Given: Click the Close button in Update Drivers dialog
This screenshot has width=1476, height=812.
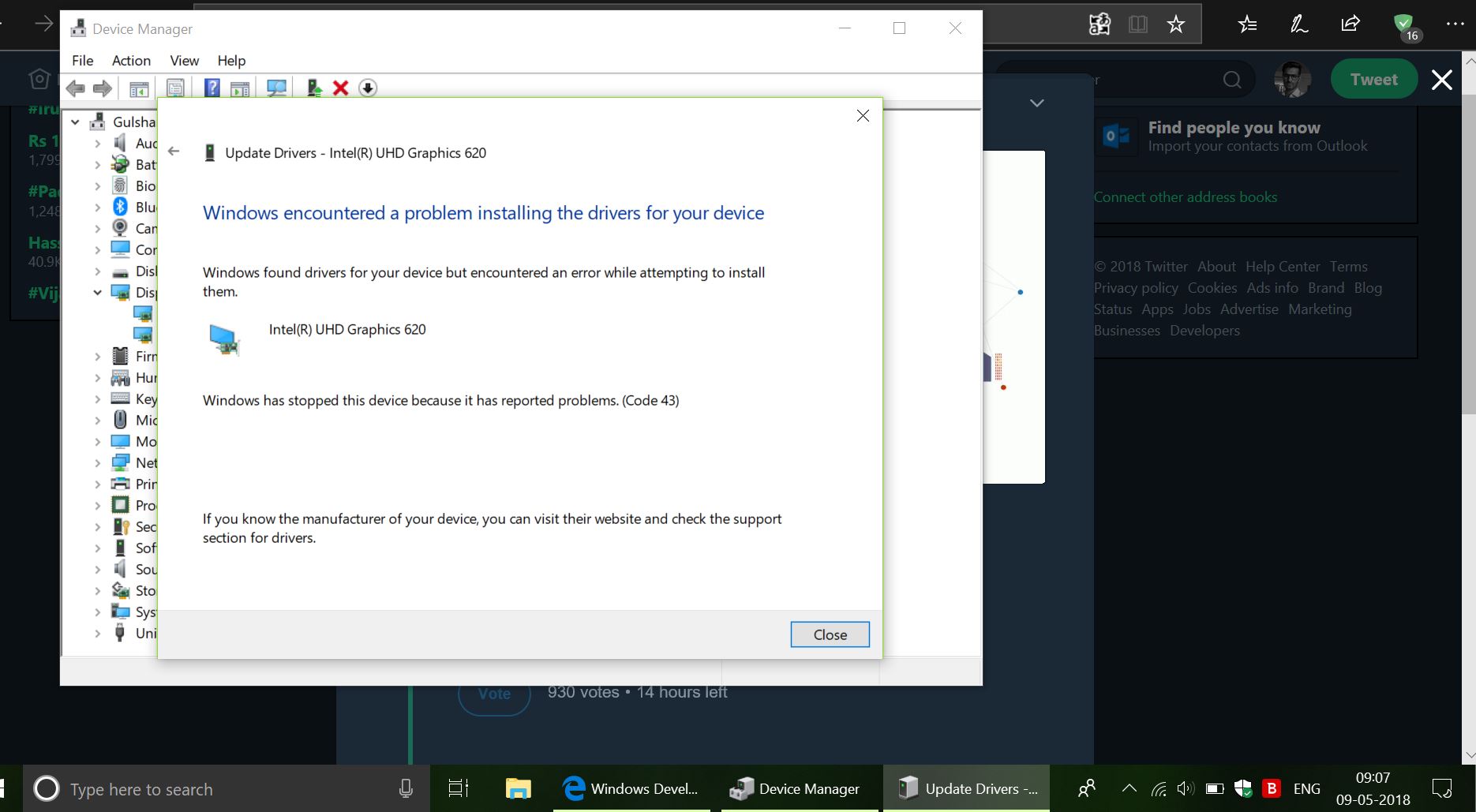Looking at the screenshot, I should (x=830, y=634).
